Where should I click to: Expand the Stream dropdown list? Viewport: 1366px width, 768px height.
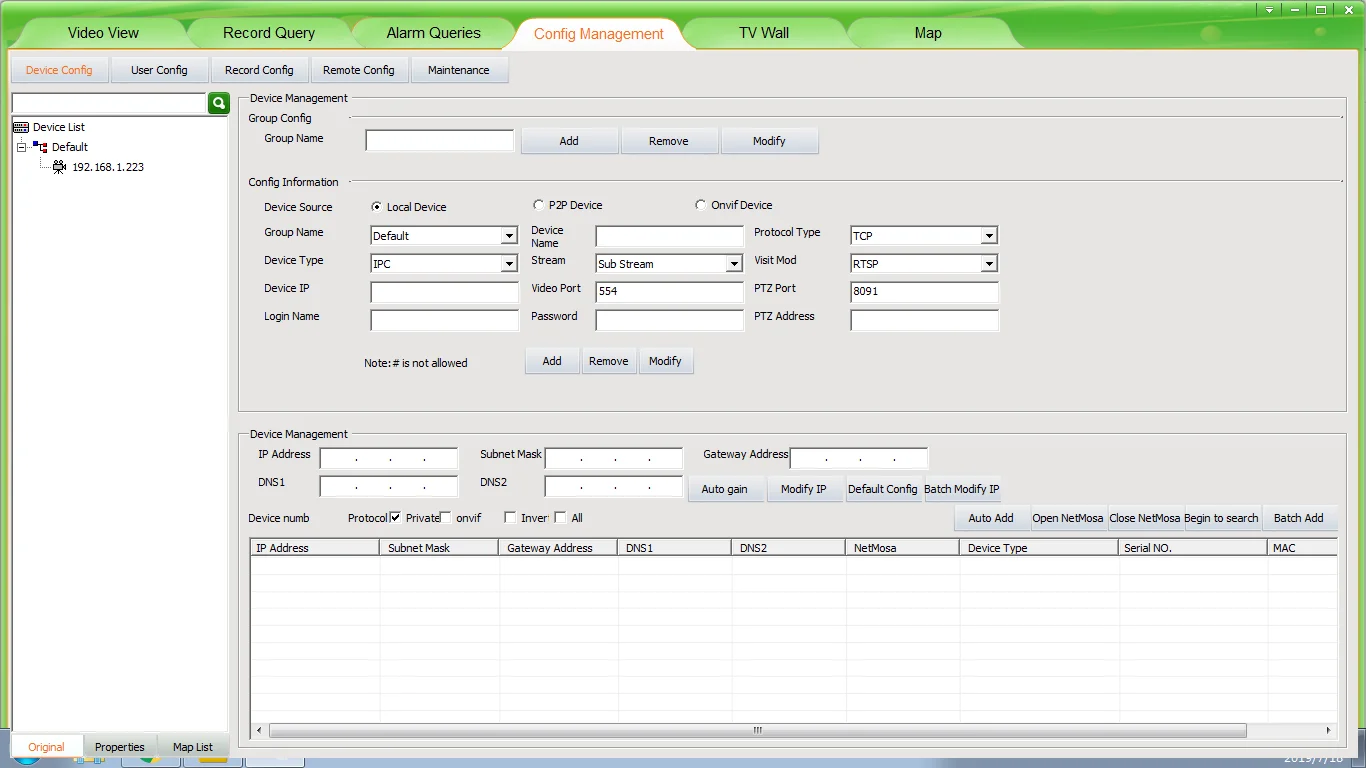(733, 264)
